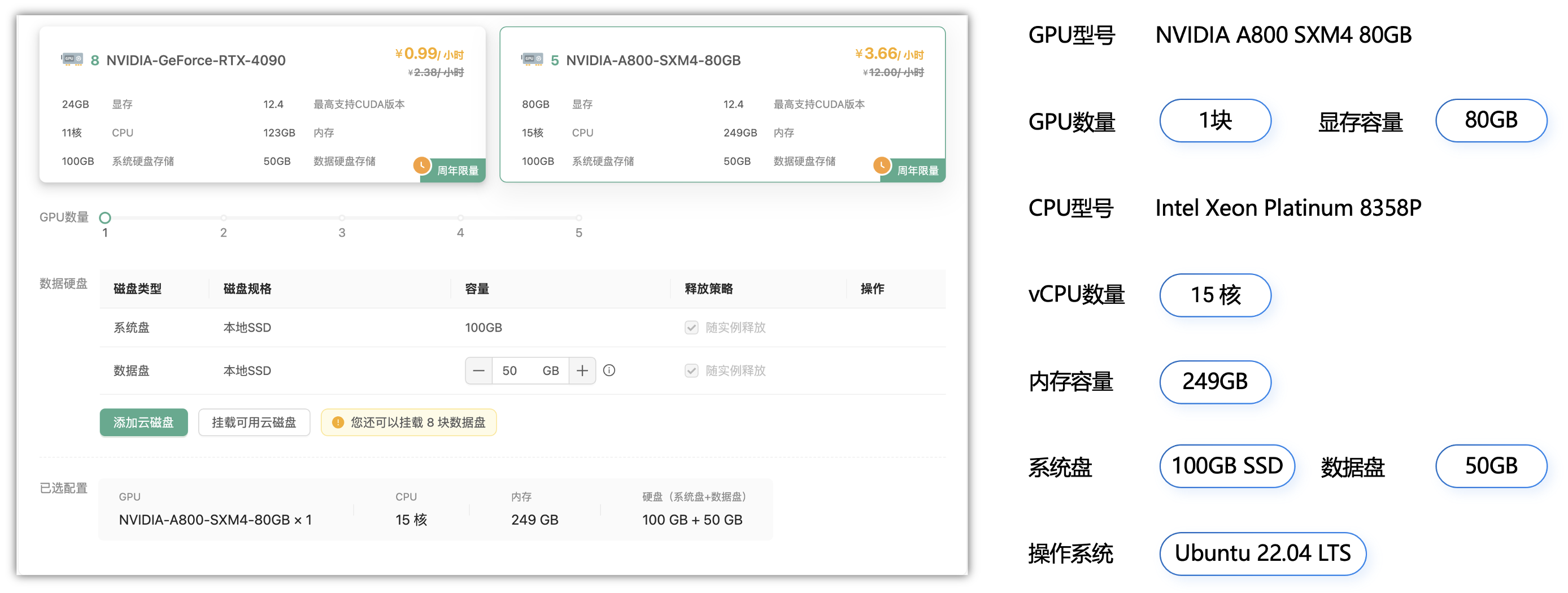This screenshot has width=1568, height=593.
Task: Click the NVIDIA A800 SXM4 80GB text
Action: pos(1283,34)
